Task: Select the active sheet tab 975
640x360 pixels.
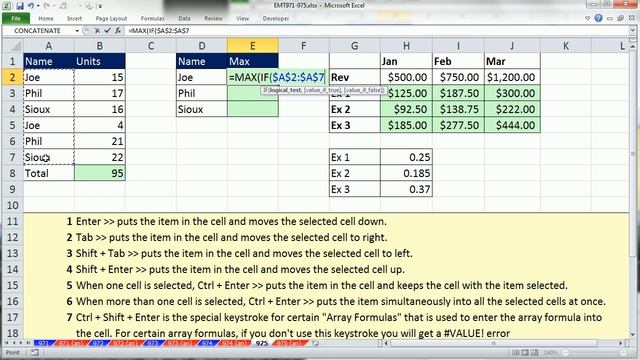Action: (262, 343)
